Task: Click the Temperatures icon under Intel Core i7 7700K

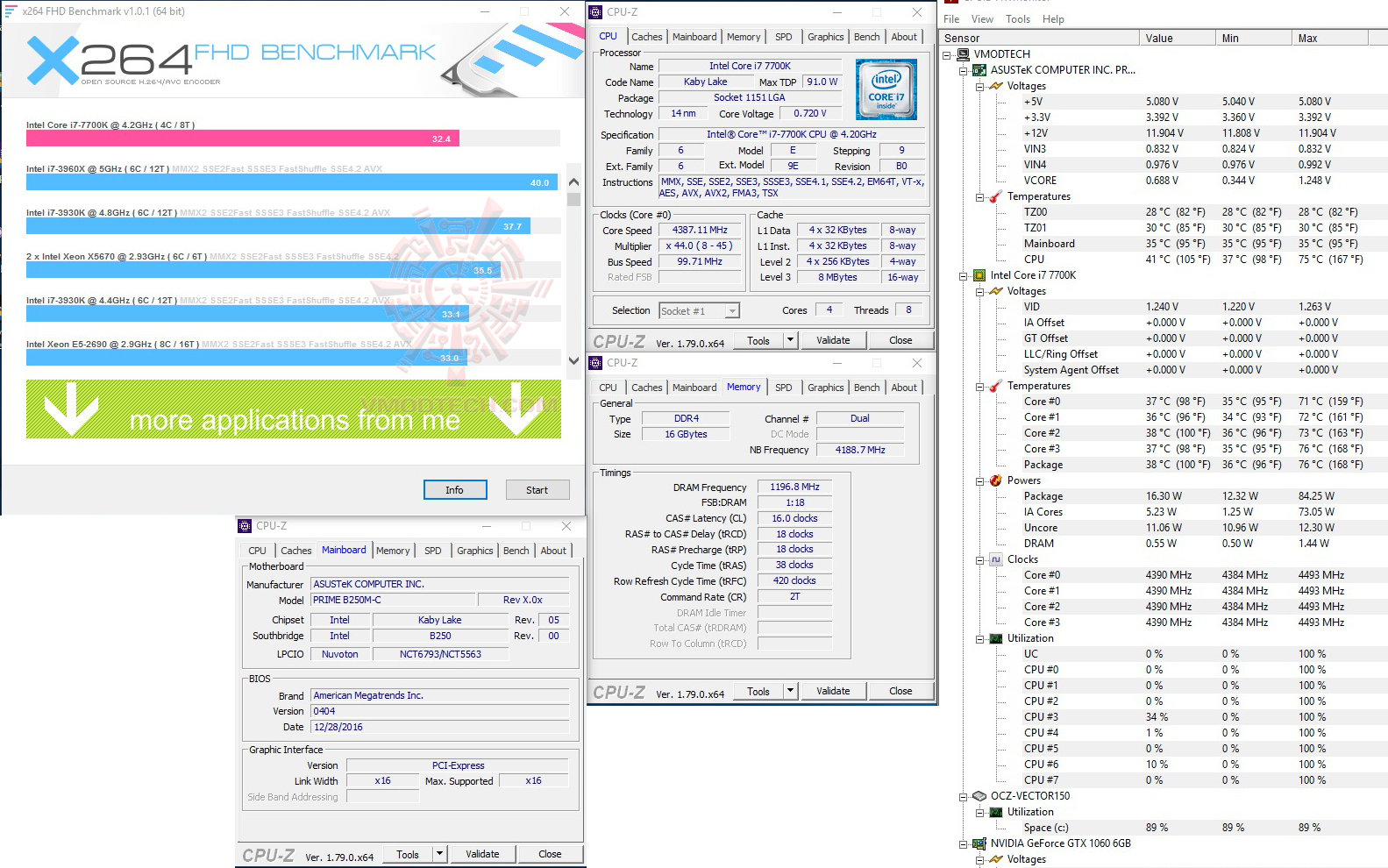Action: (x=996, y=386)
